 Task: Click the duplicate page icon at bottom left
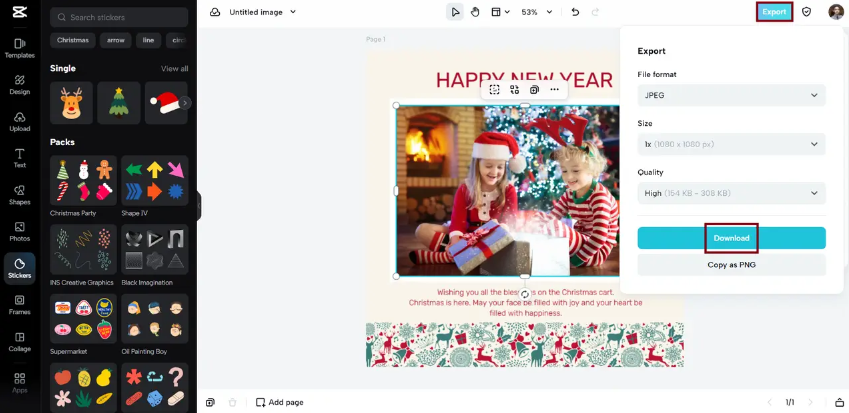[x=210, y=402]
